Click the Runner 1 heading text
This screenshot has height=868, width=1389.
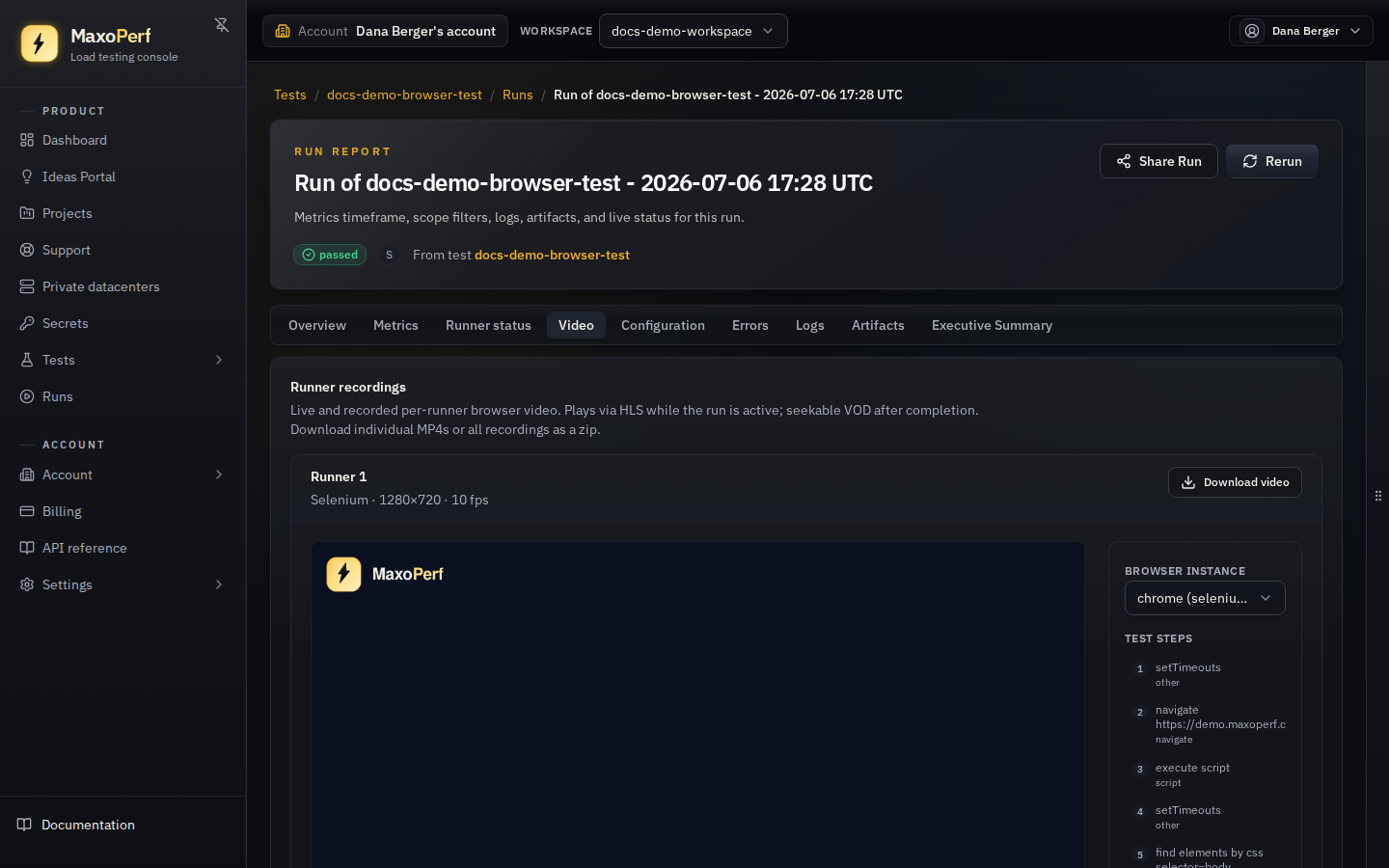coord(339,476)
